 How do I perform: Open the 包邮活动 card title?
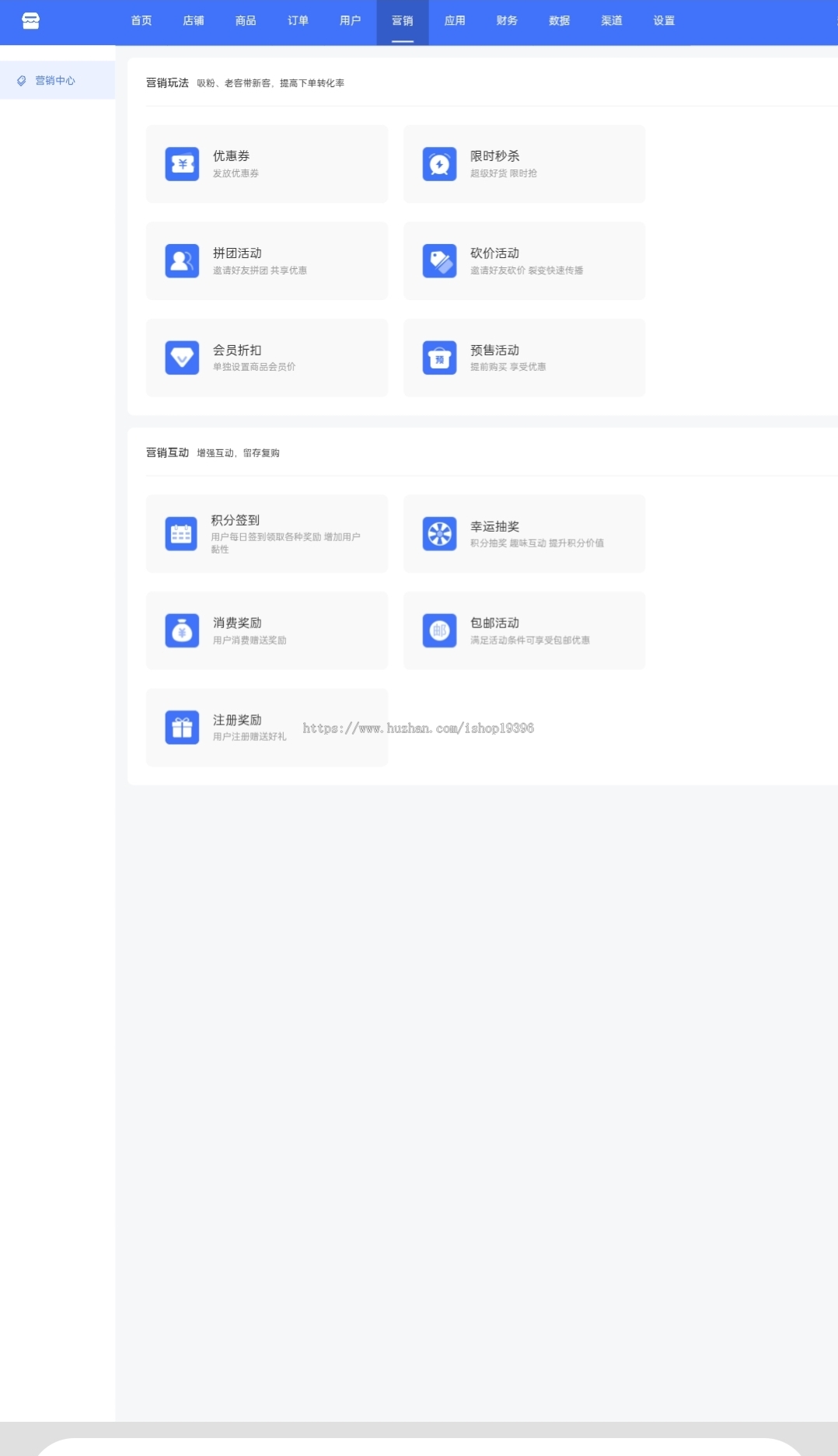pos(494,623)
